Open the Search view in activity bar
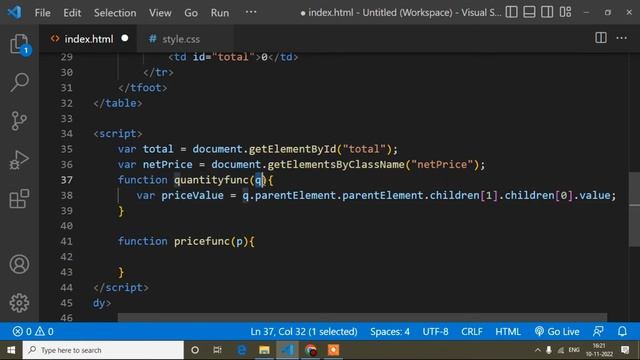This screenshot has width=640, height=360. tap(19, 82)
